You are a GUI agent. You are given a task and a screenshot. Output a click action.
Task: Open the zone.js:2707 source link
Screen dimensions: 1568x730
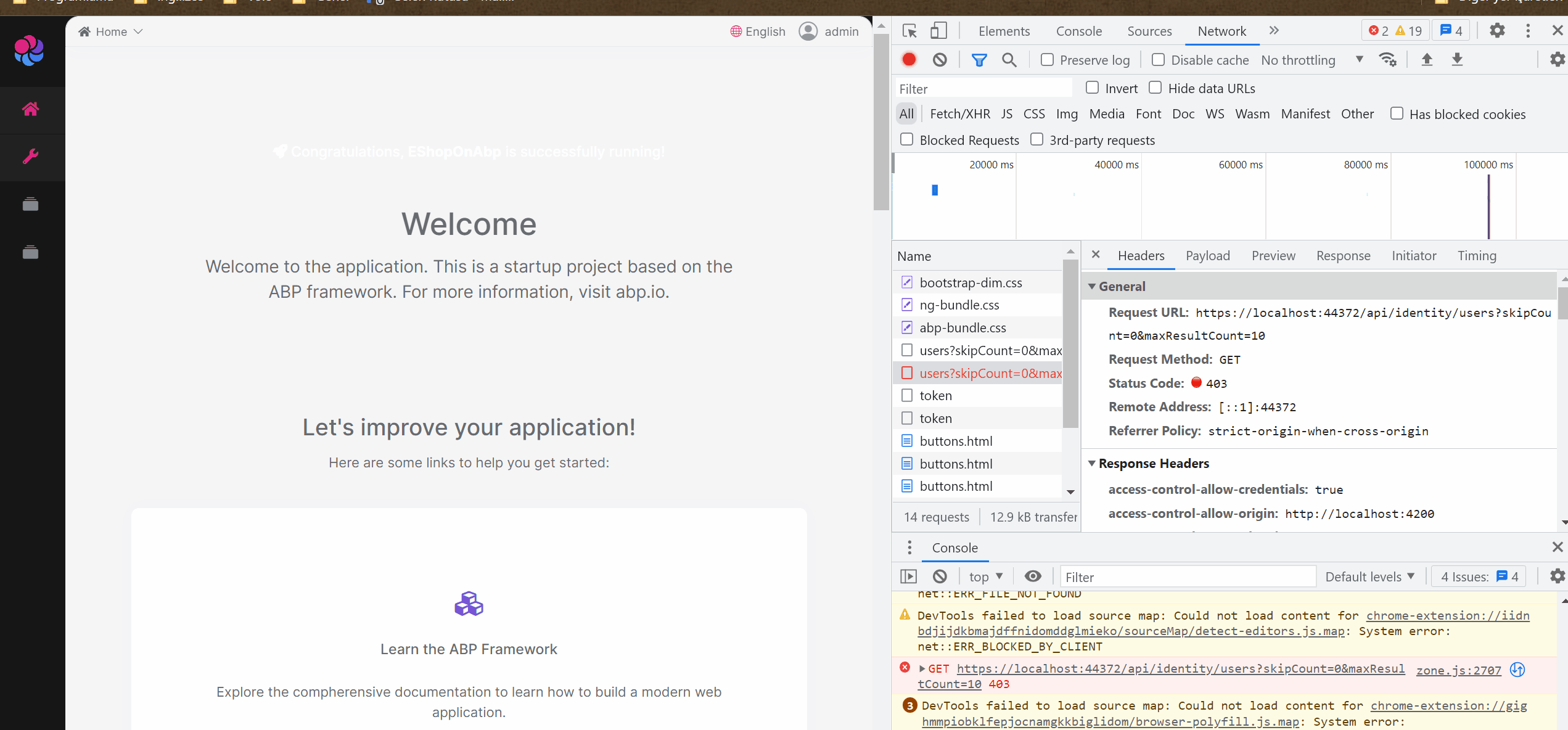coord(1458,670)
